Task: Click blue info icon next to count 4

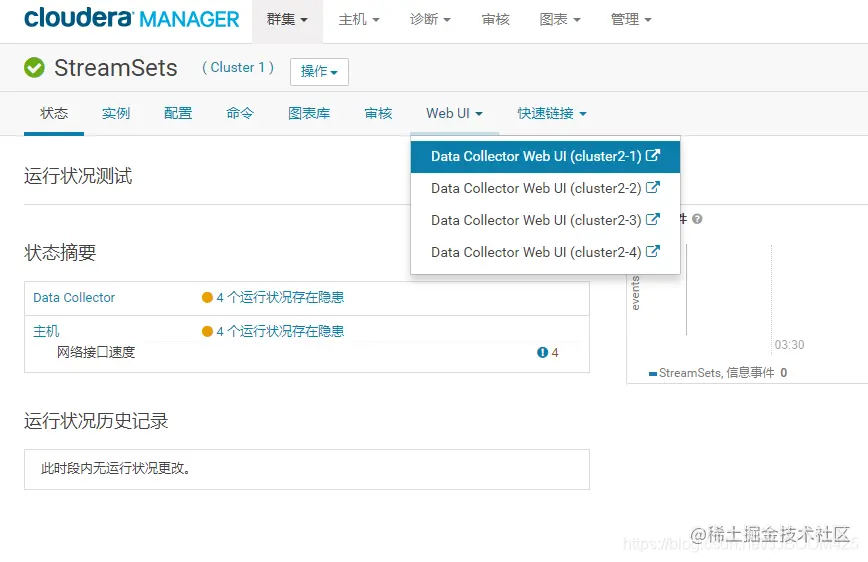Action: point(542,352)
